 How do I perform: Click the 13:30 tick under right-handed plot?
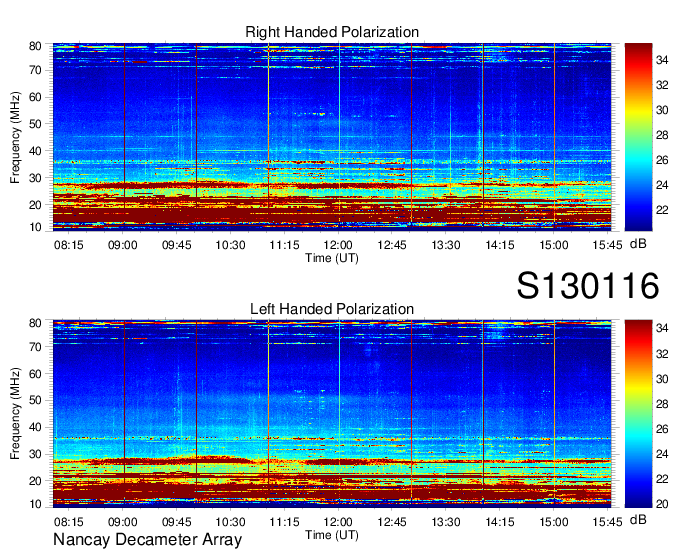click(446, 245)
